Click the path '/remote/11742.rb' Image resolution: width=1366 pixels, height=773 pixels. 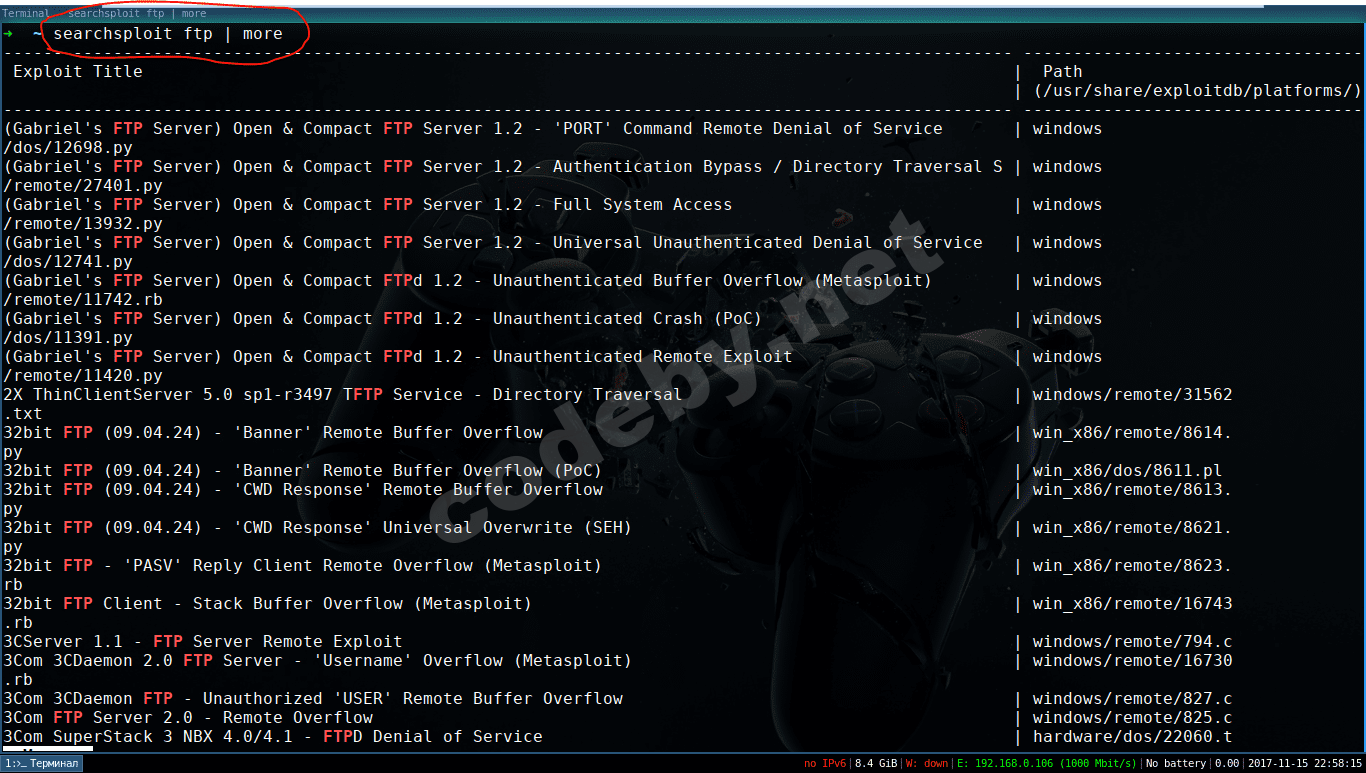pyautogui.click(x=83, y=300)
